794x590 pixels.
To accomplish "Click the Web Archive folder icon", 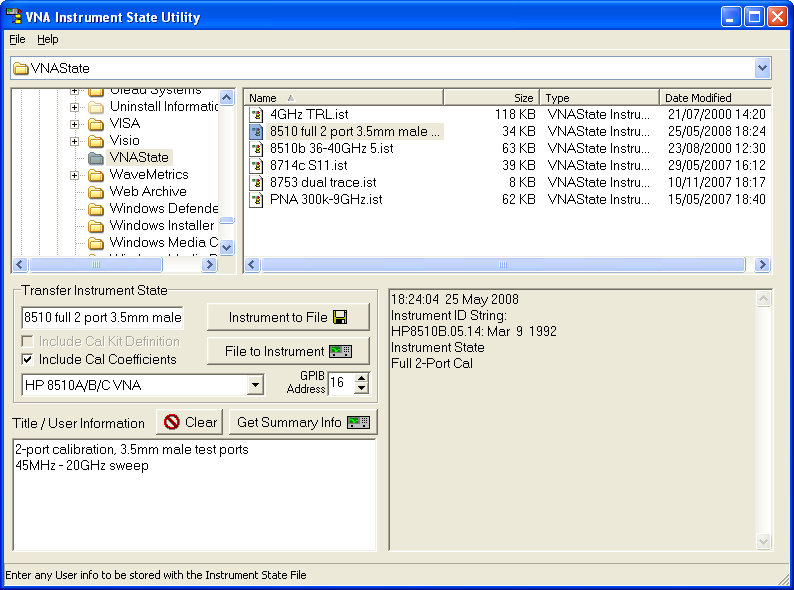I will [x=96, y=192].
